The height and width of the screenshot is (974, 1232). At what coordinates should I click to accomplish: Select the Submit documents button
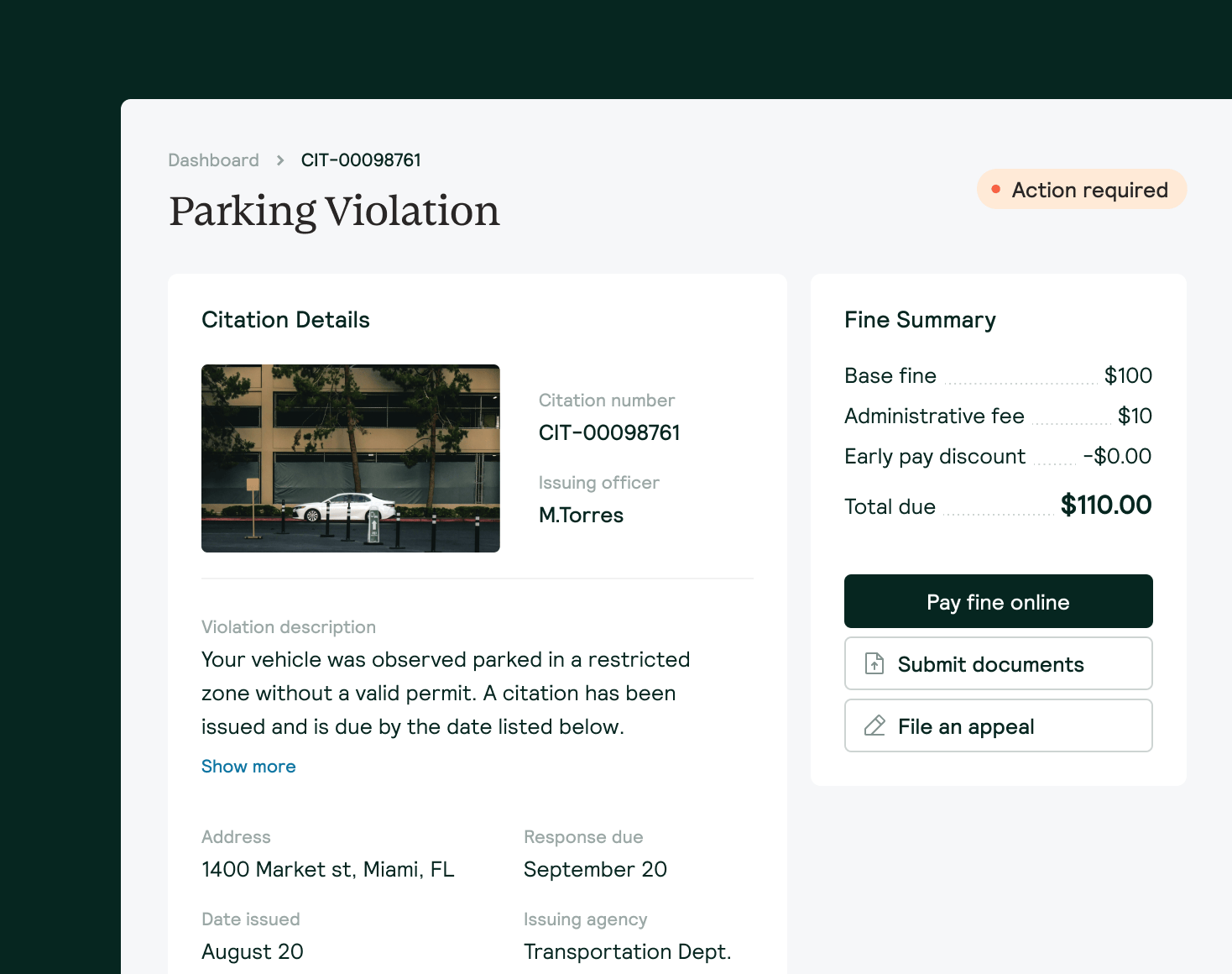(998, 663)
